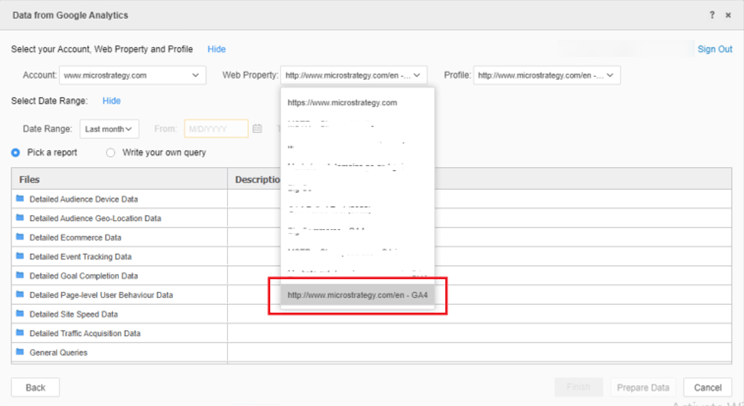Viewport: 744px width, 406px height.
Task: Open Detailed Traffic Acquisition Data folder
Action: [85, 333]
